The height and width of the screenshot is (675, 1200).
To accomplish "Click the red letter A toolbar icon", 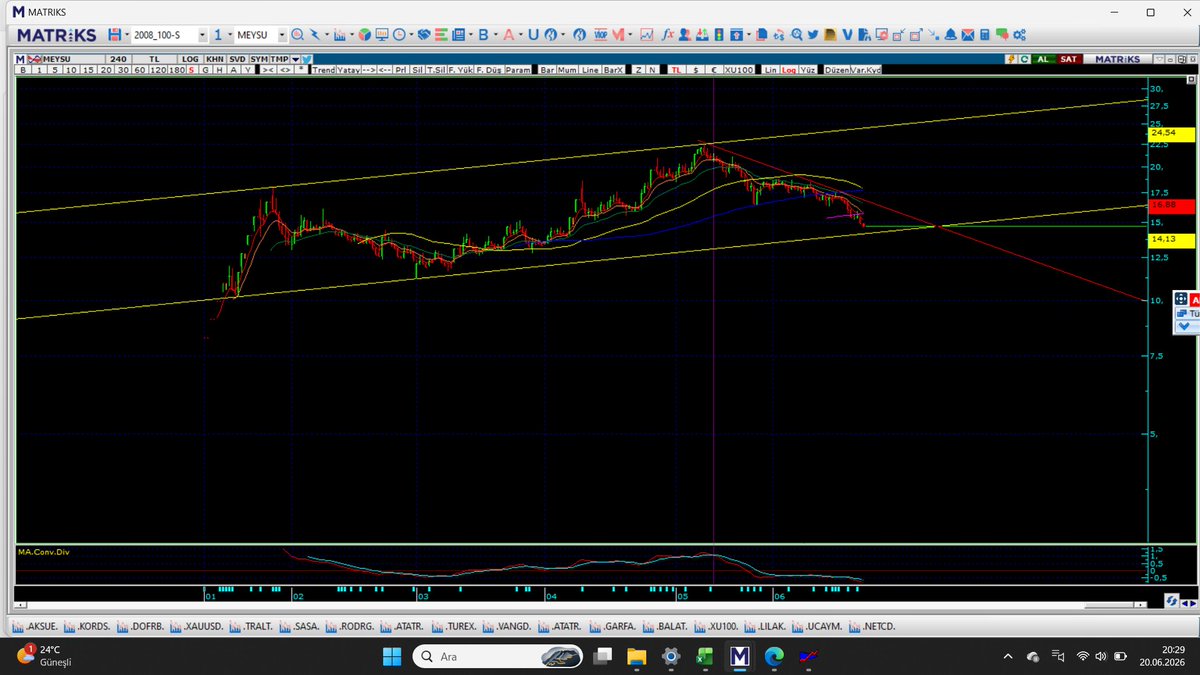I will (x=508, y=35).
